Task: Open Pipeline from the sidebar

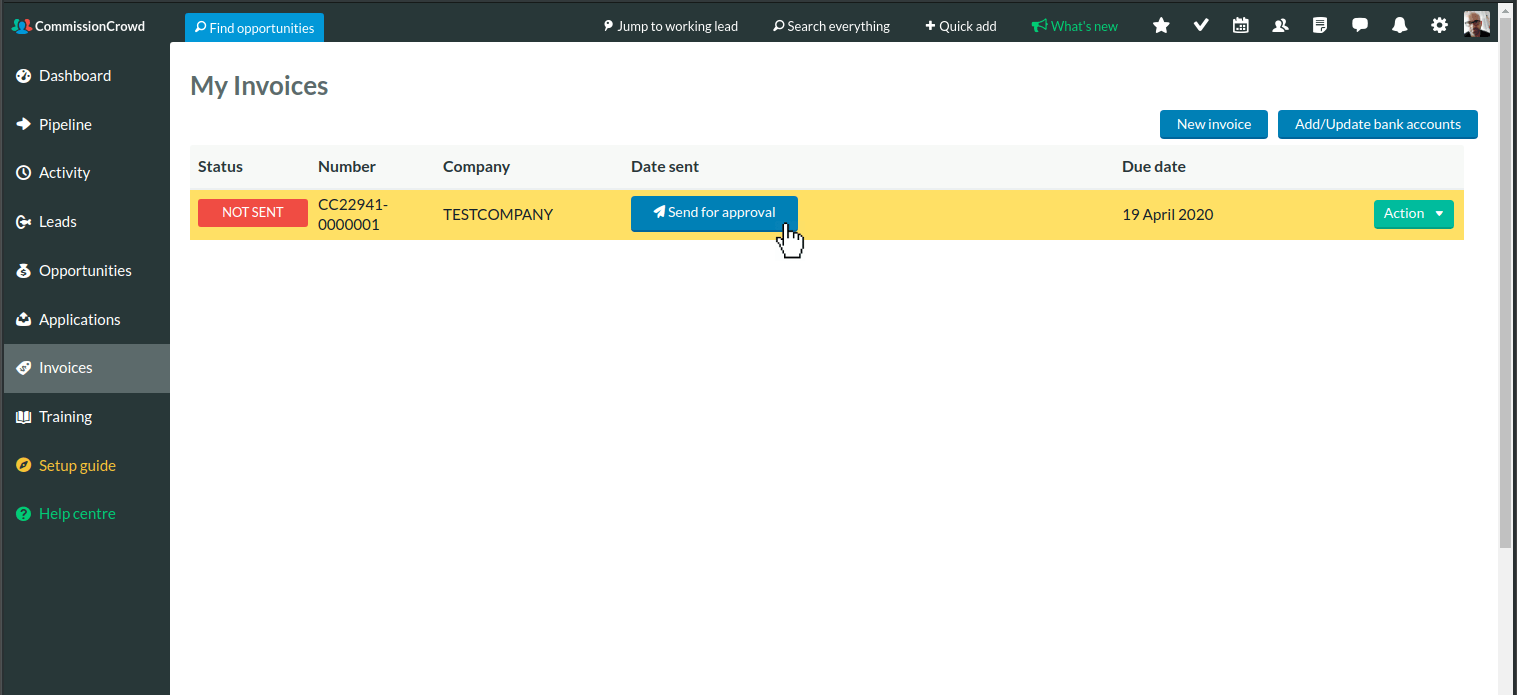Action: point(65,125)
